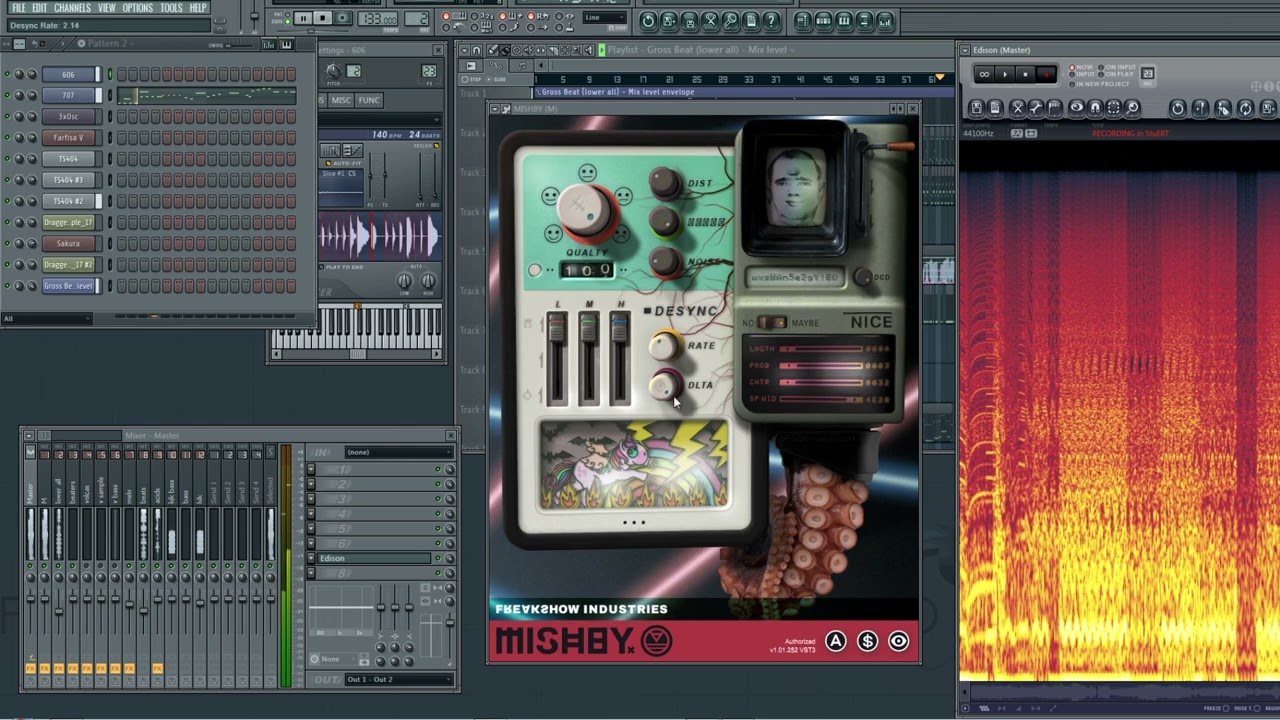Click Edison record button
This screenshot has width=1280, height=720.
point(1045,74)
